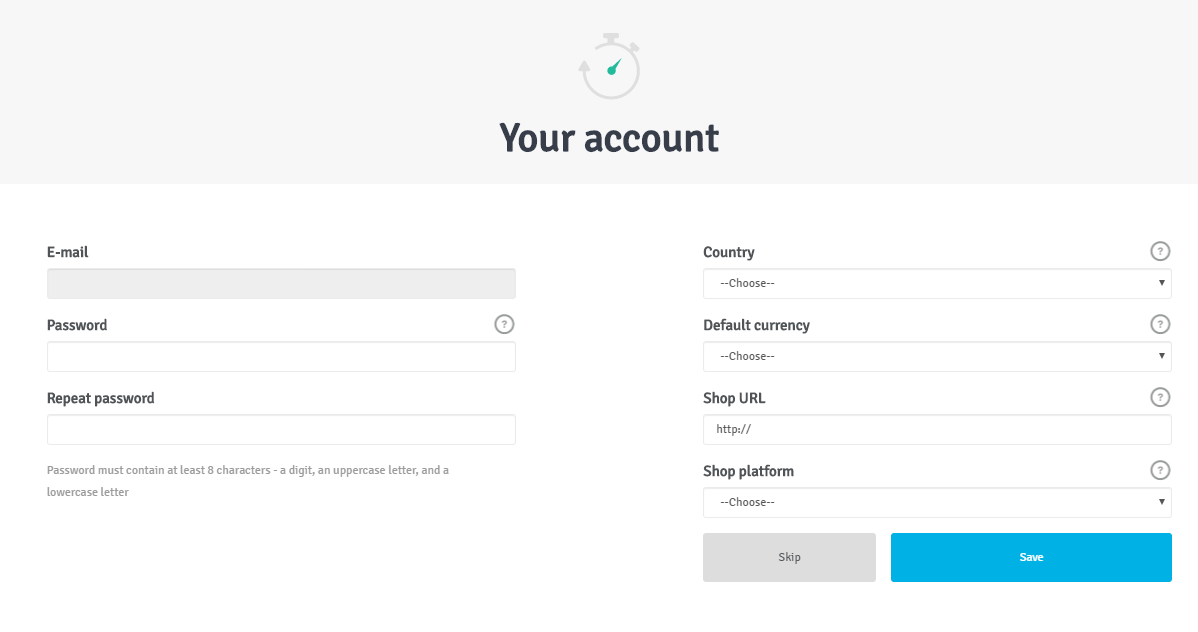Click the greyed-out E-mail field
The width and height of the screenshot is (1198, 632).
[281, 284]
